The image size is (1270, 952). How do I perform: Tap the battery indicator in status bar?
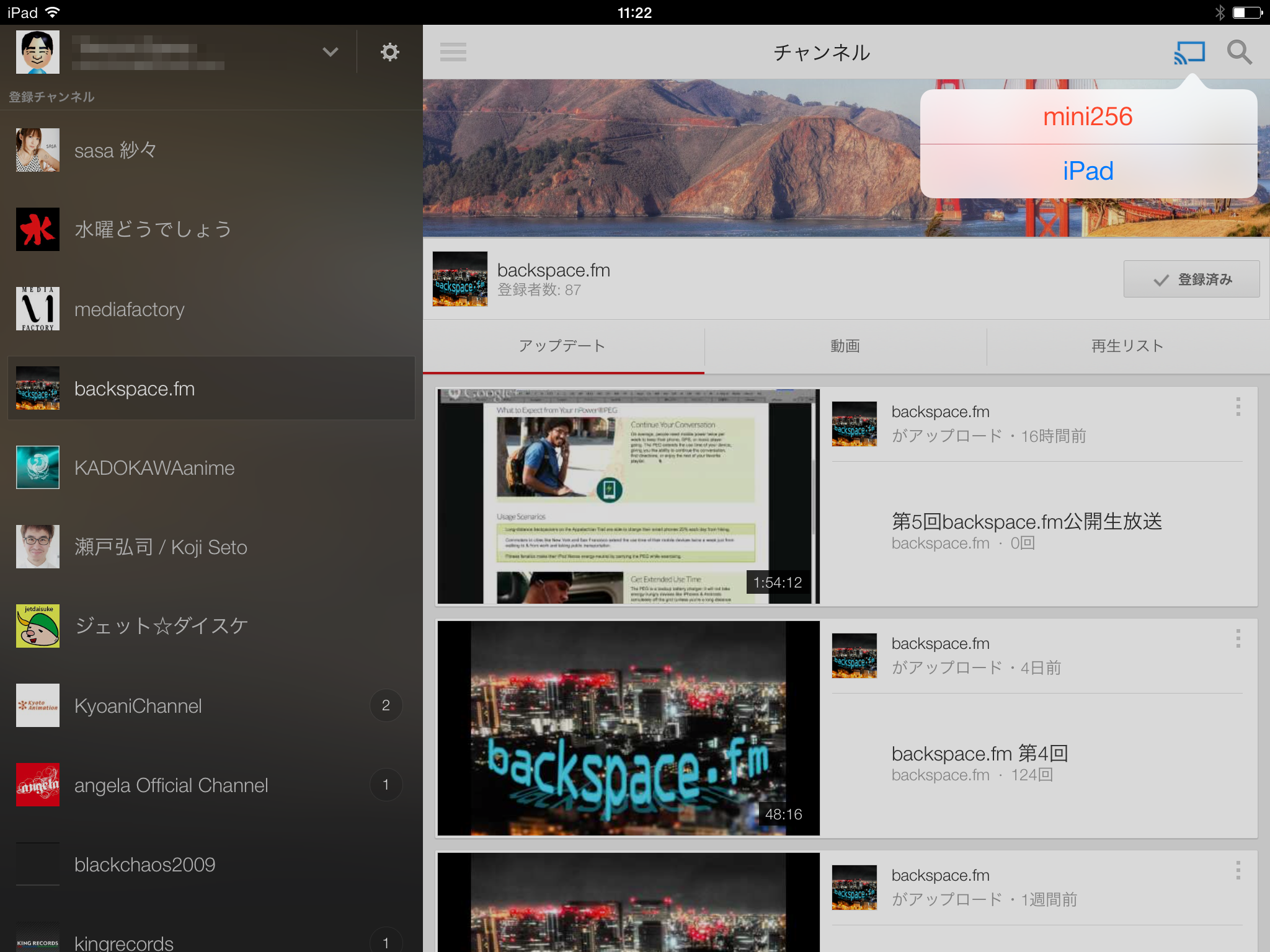click(x=1247, y=12)
